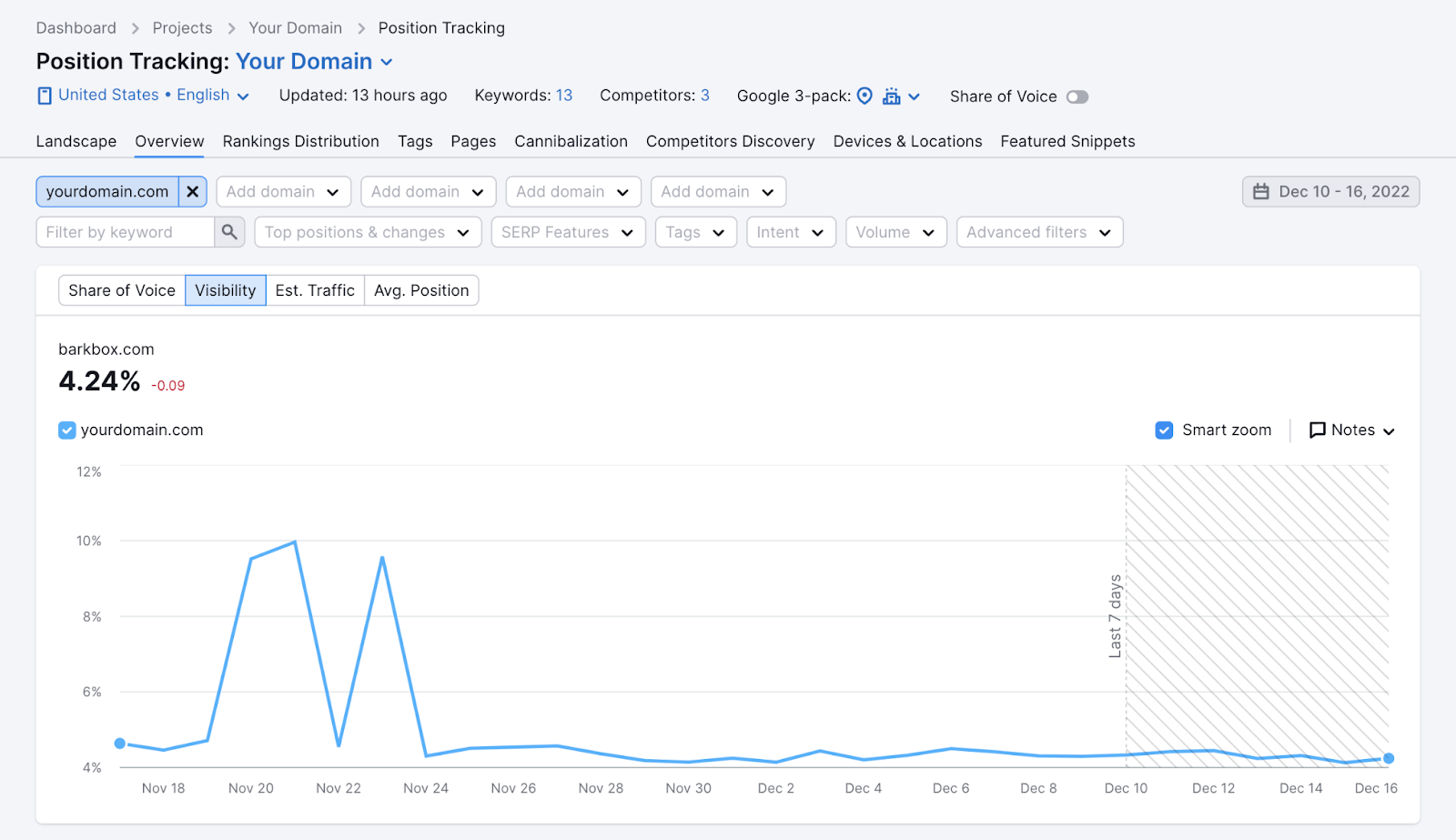Remove yourdomain.com with its X icon

pyautogui.click(x=192, y=191)
